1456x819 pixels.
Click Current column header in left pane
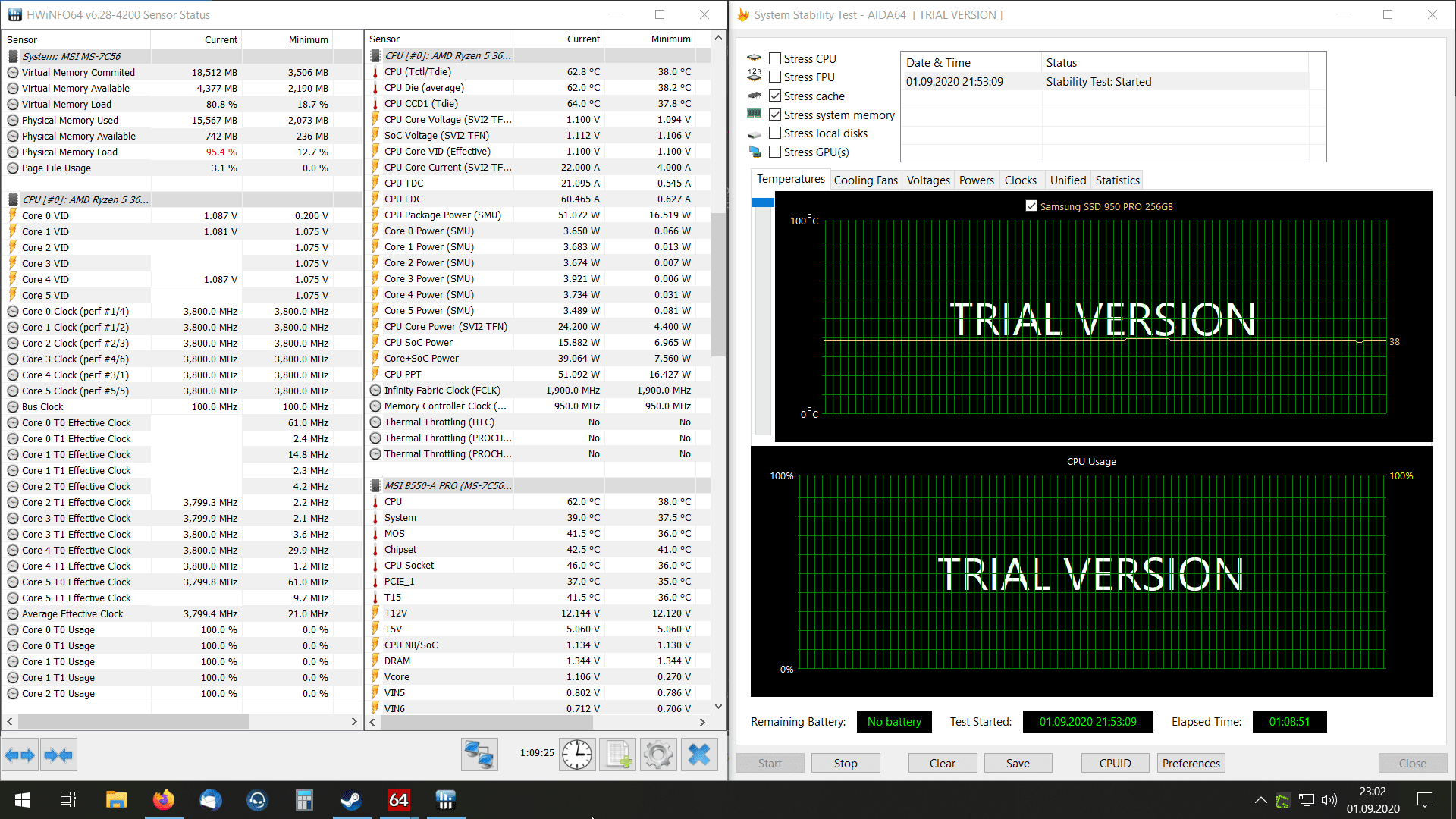196,39
